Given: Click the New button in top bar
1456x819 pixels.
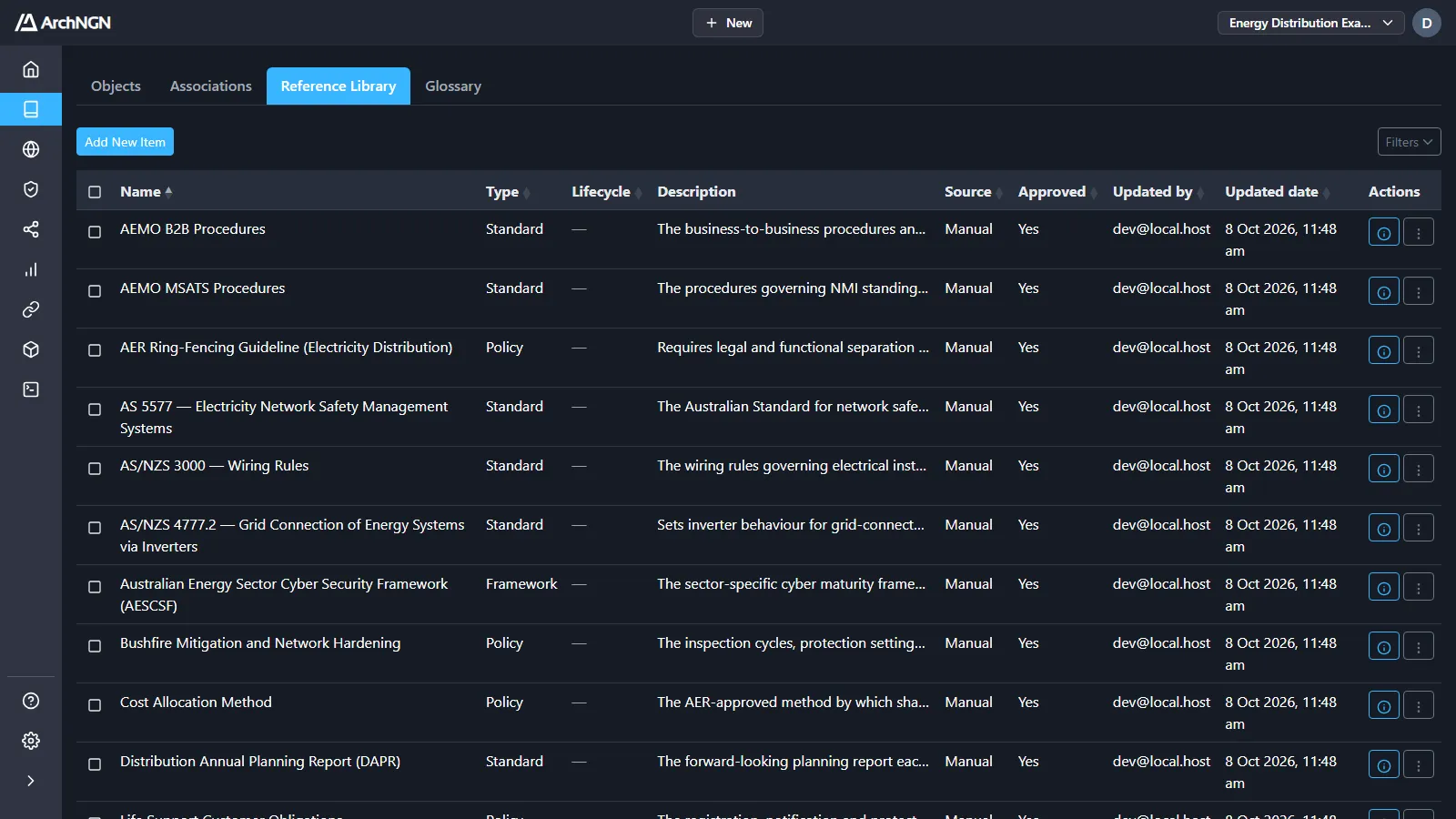Looking at the screenshot, I should (x=728, y=23).
